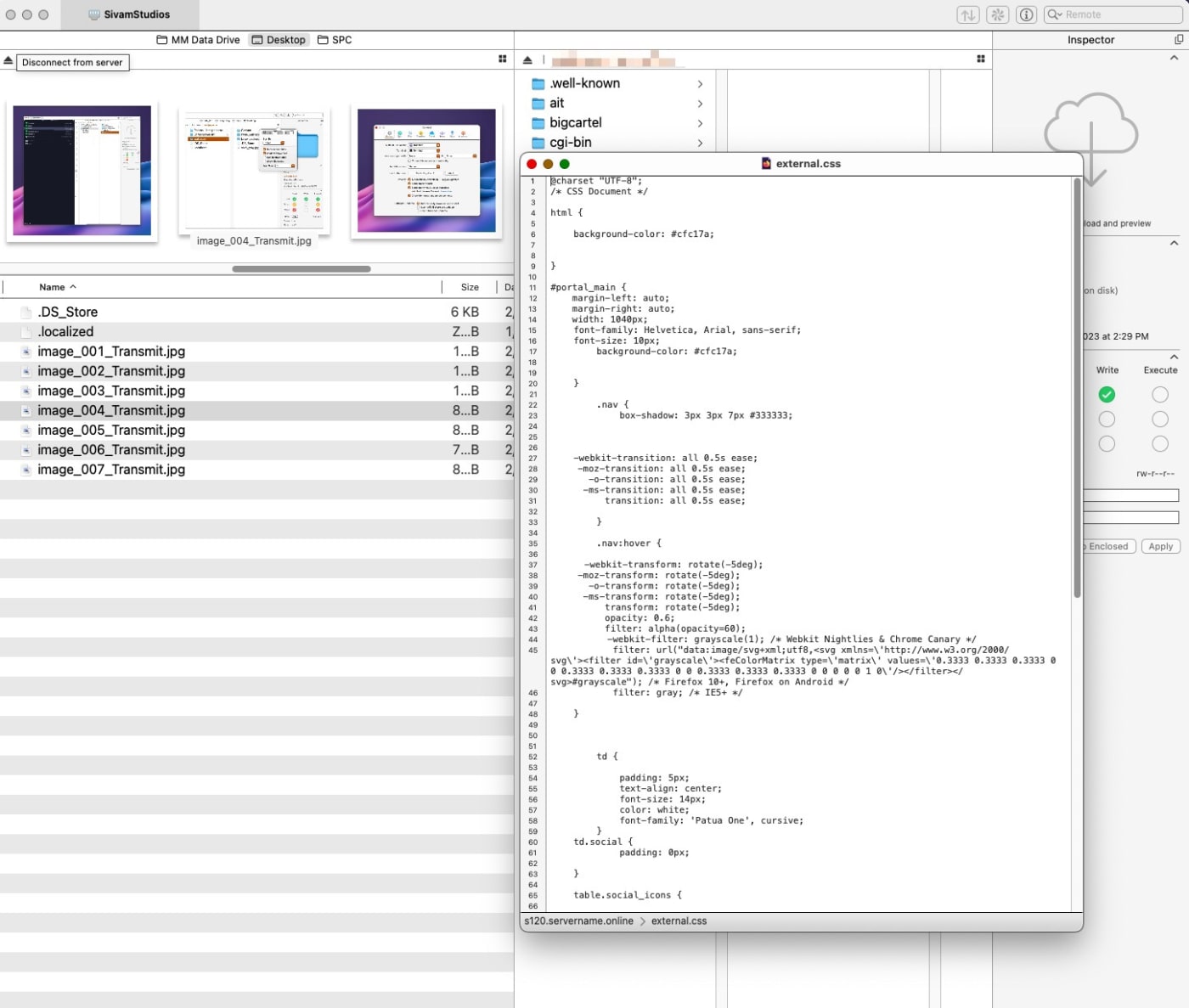Screen dimensions: 1189x1008
Task: Click the Disconnect from server button
Action: pos(73,62)
